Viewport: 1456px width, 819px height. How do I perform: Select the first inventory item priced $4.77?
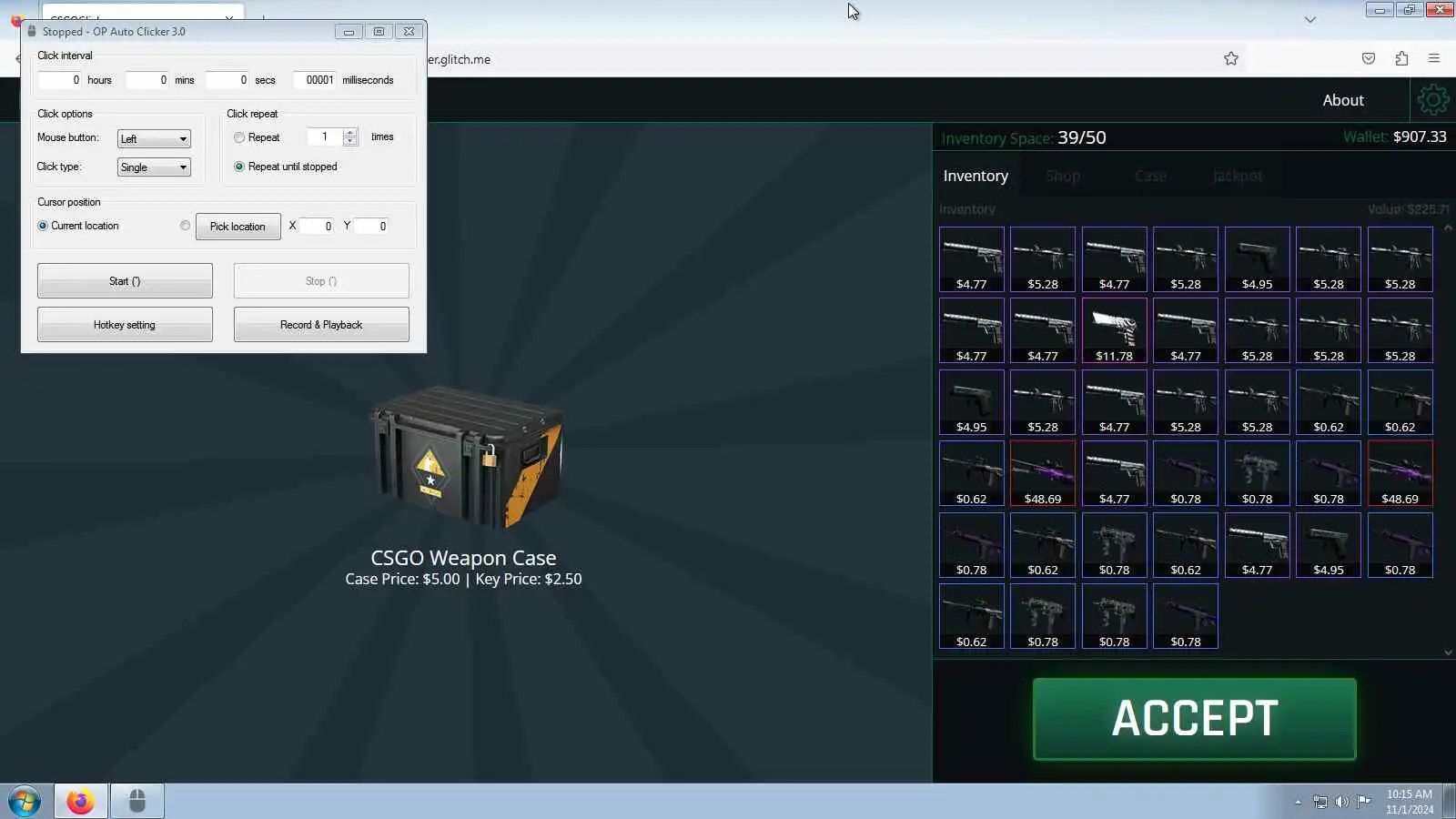coord(972,259)
